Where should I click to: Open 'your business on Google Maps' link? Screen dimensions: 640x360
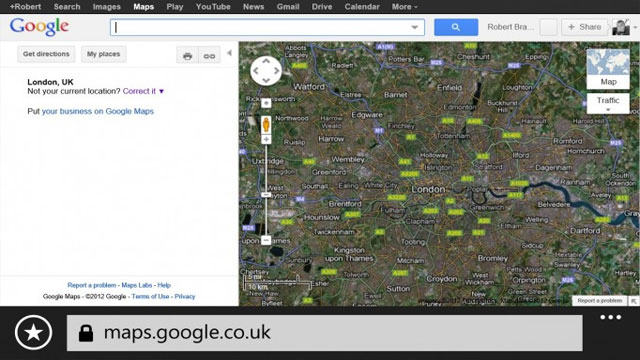(98, 111)
